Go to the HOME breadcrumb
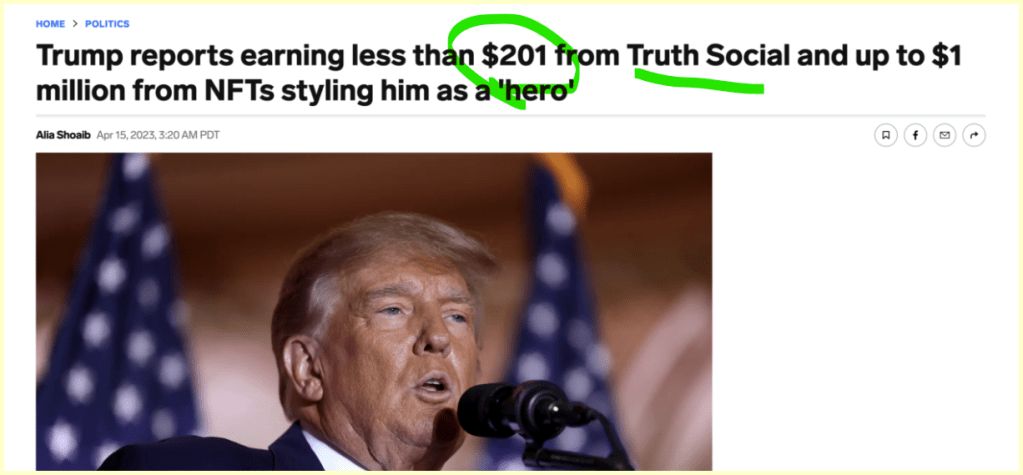 [50, 24]
